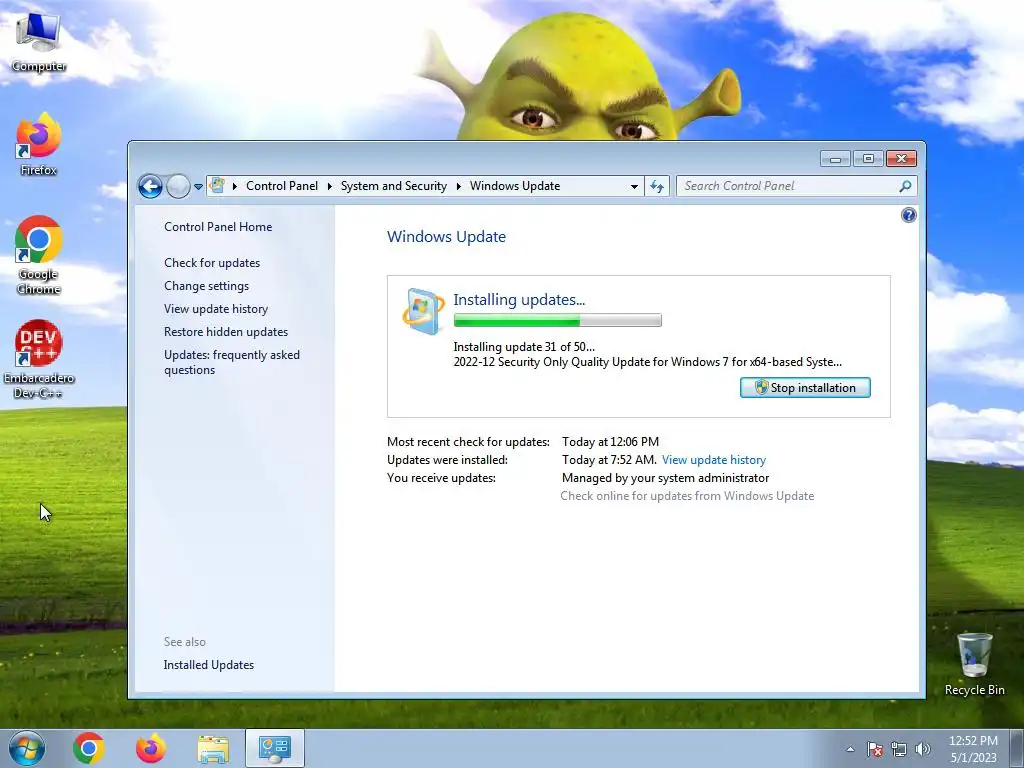The width and height of the screenshot is (1024, 768).
Task: Select the Recycle Bin desktop icon
Action: click(x=974, y=665)
